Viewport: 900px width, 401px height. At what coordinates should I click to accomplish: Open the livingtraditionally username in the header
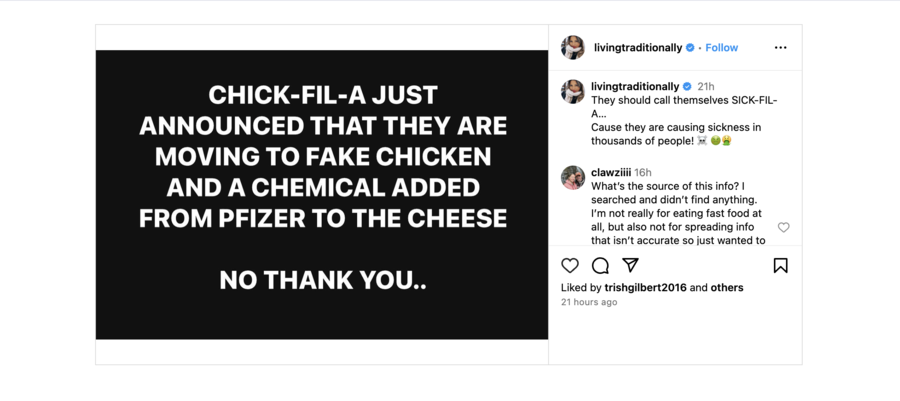(637, 47)
